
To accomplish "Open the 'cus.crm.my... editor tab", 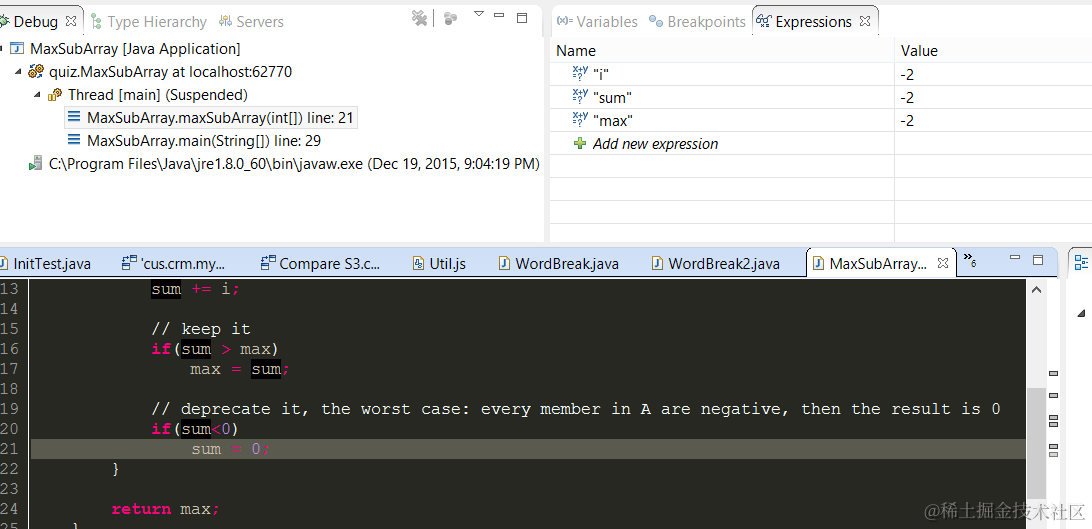I will (183, 263).
